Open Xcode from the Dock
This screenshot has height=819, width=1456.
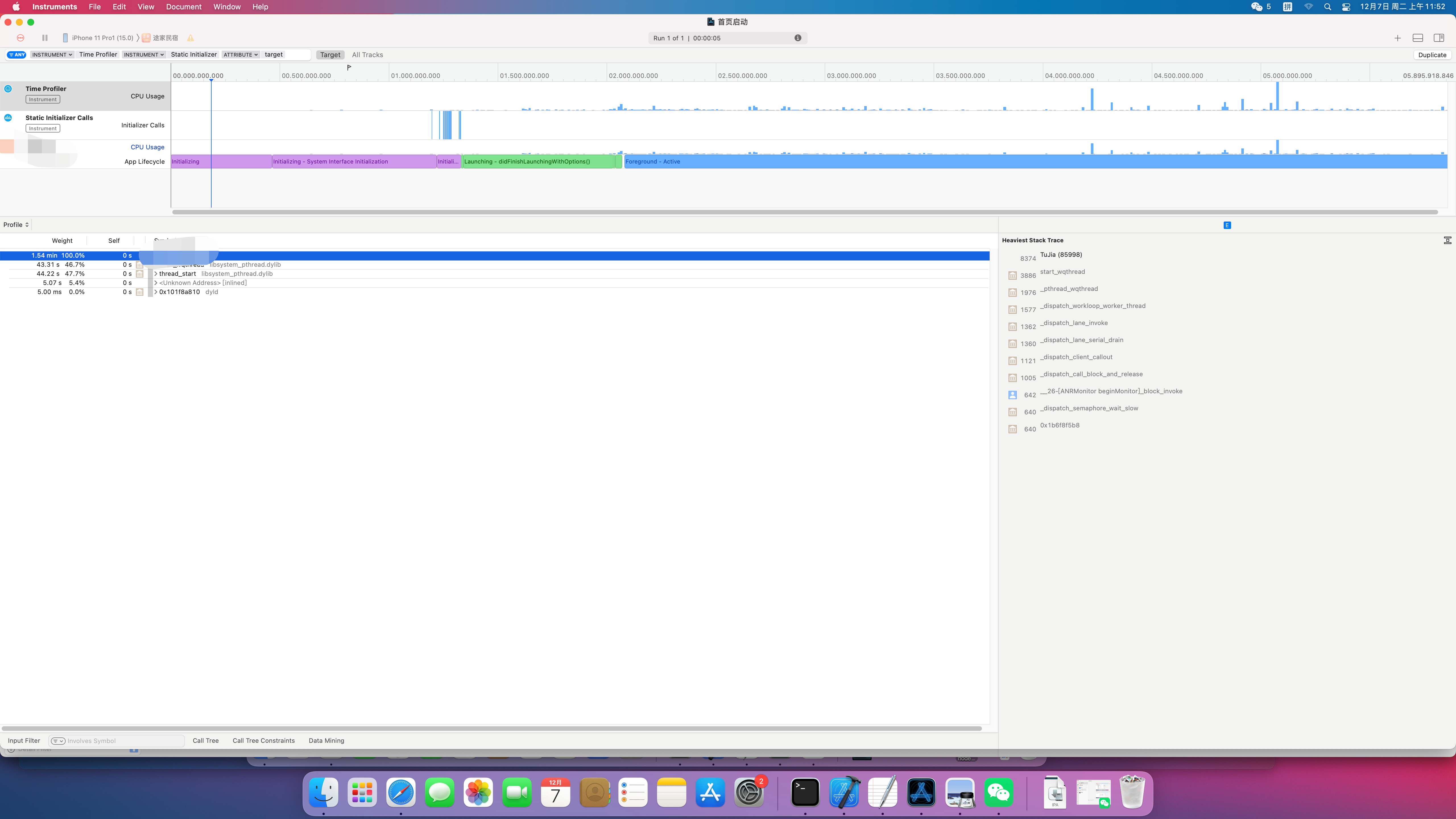(x=844, y=792)
